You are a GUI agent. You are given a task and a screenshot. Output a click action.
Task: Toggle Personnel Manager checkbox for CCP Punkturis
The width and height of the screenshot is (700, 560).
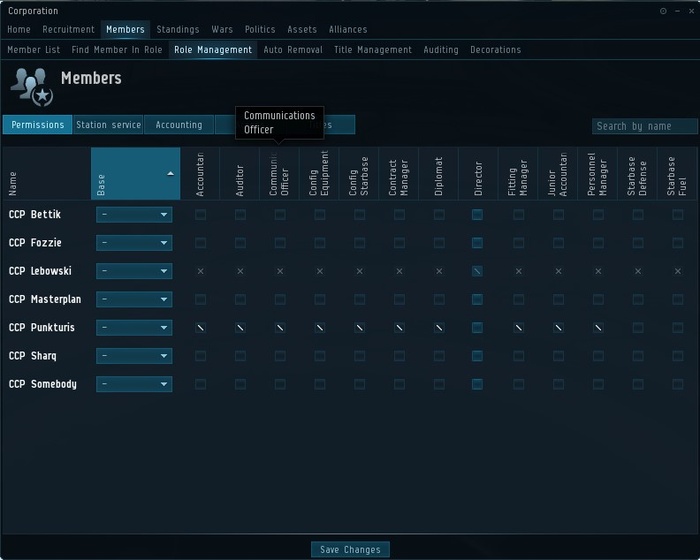click(598, 328)
